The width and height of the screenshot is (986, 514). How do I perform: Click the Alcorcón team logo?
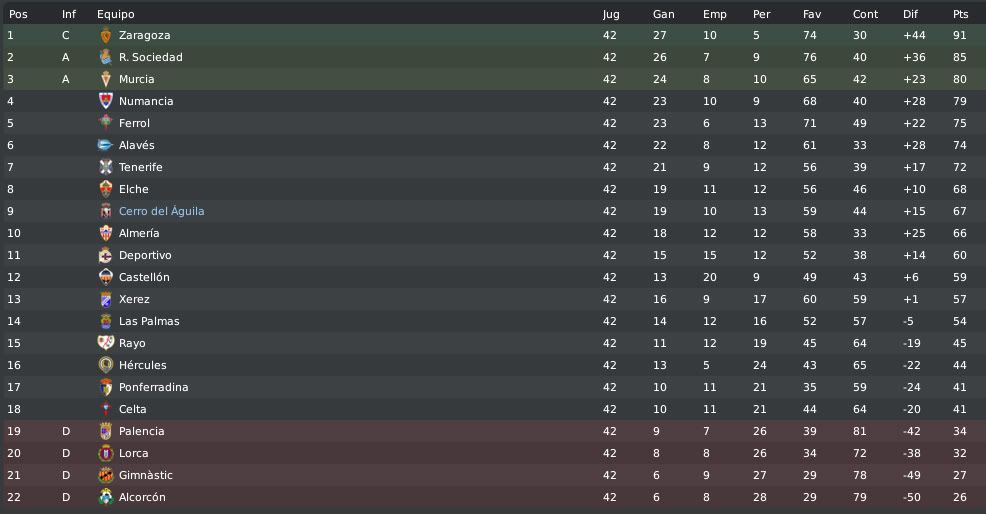click(106, 497)
